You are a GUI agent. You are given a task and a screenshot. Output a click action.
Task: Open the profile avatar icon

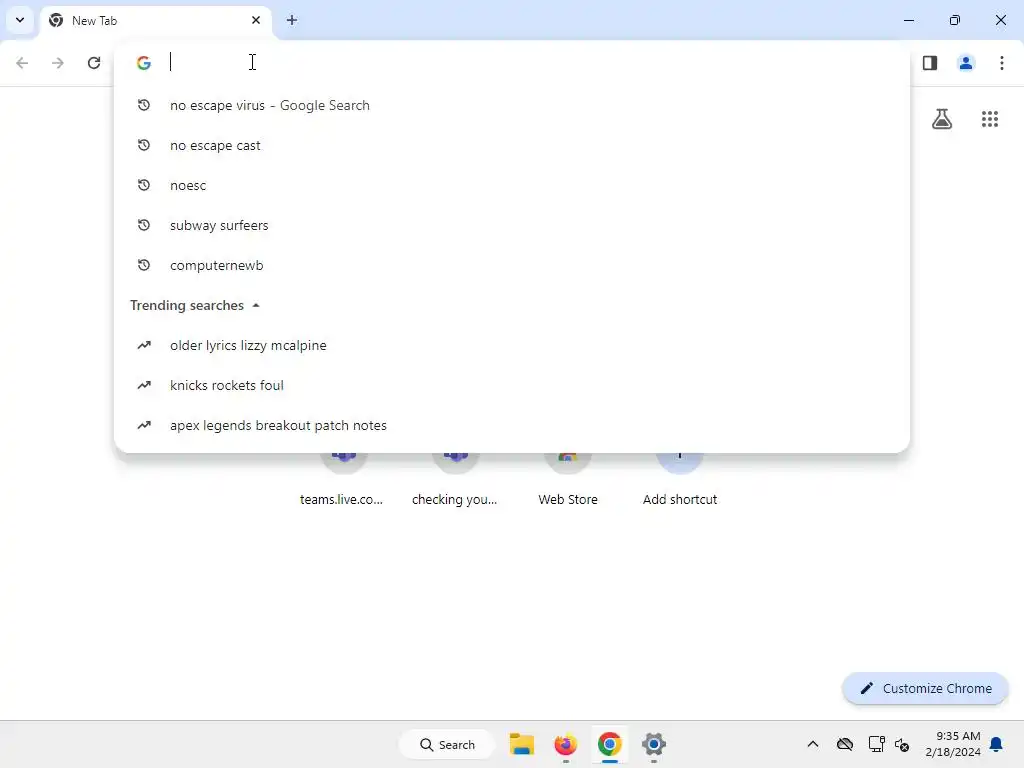point(966,63)
